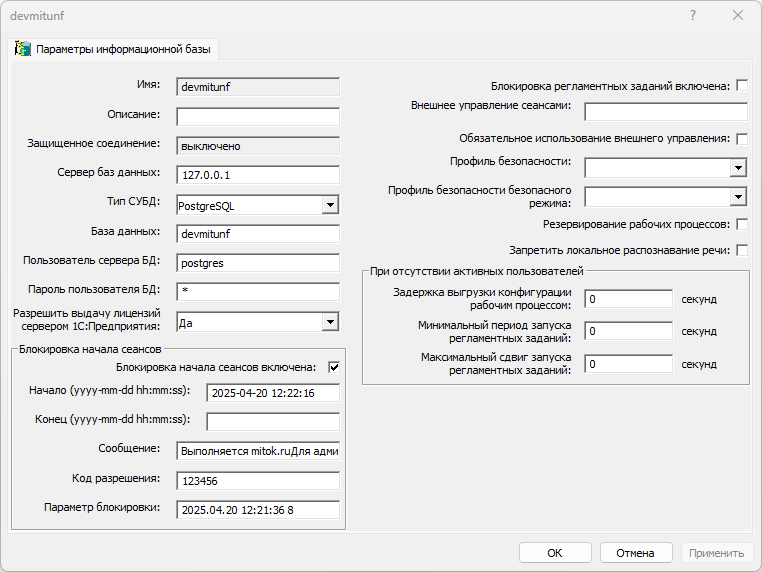Click the help question mark icon

692,15
